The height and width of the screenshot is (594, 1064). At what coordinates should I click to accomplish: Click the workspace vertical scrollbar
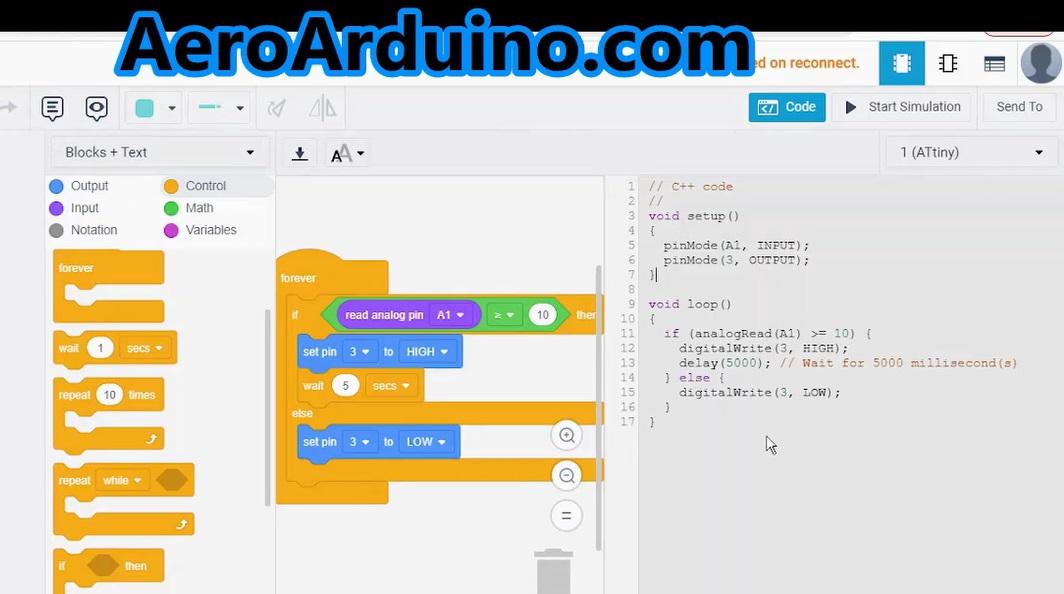coord(598,407)
